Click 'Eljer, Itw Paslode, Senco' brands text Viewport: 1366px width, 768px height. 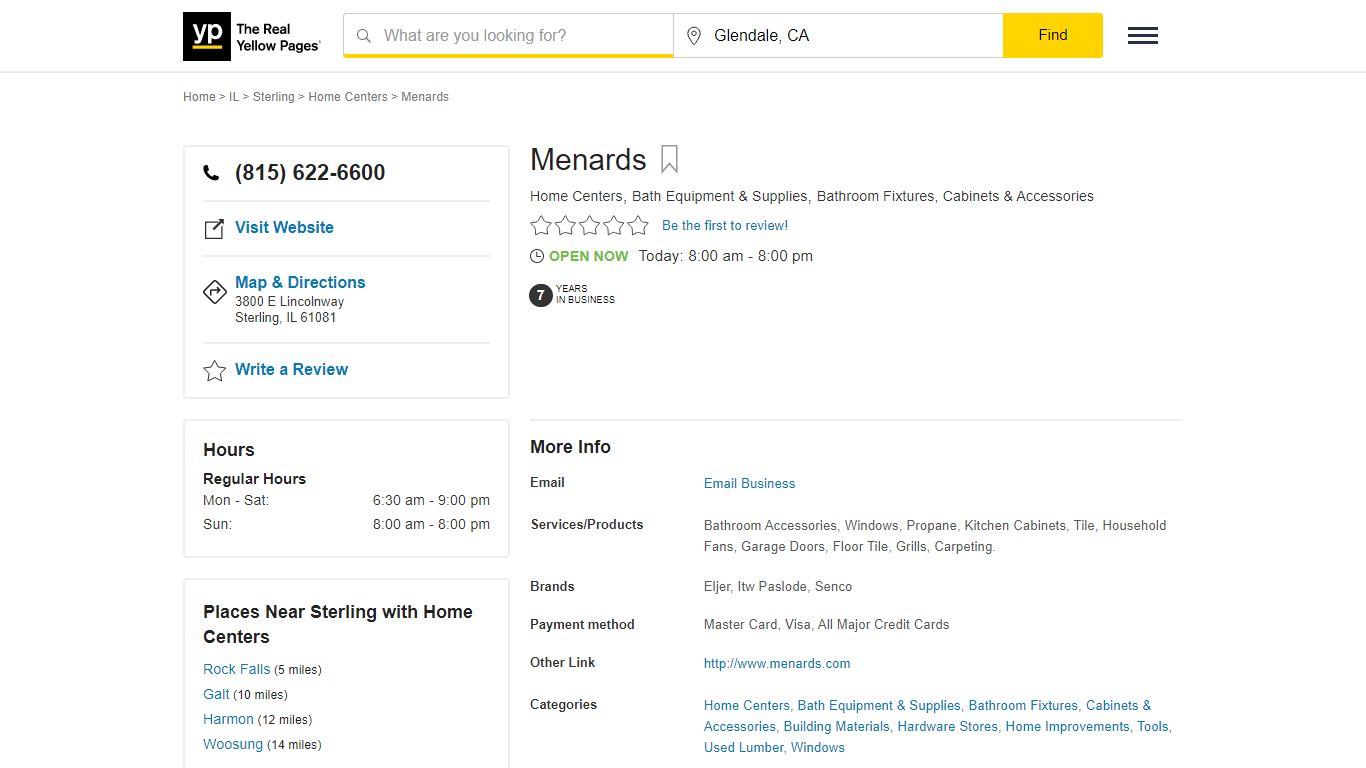click(x=778, y=586)
